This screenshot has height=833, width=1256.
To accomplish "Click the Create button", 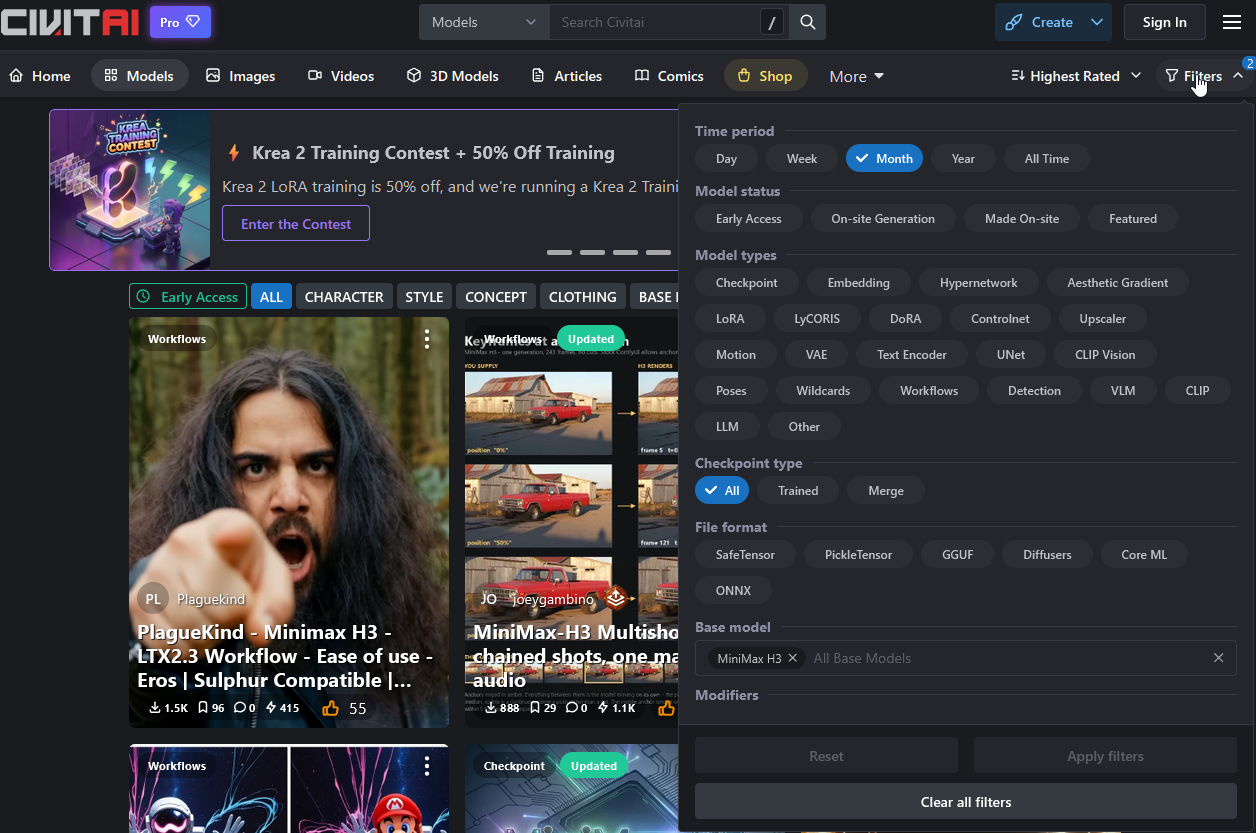I will (1040, 22).
